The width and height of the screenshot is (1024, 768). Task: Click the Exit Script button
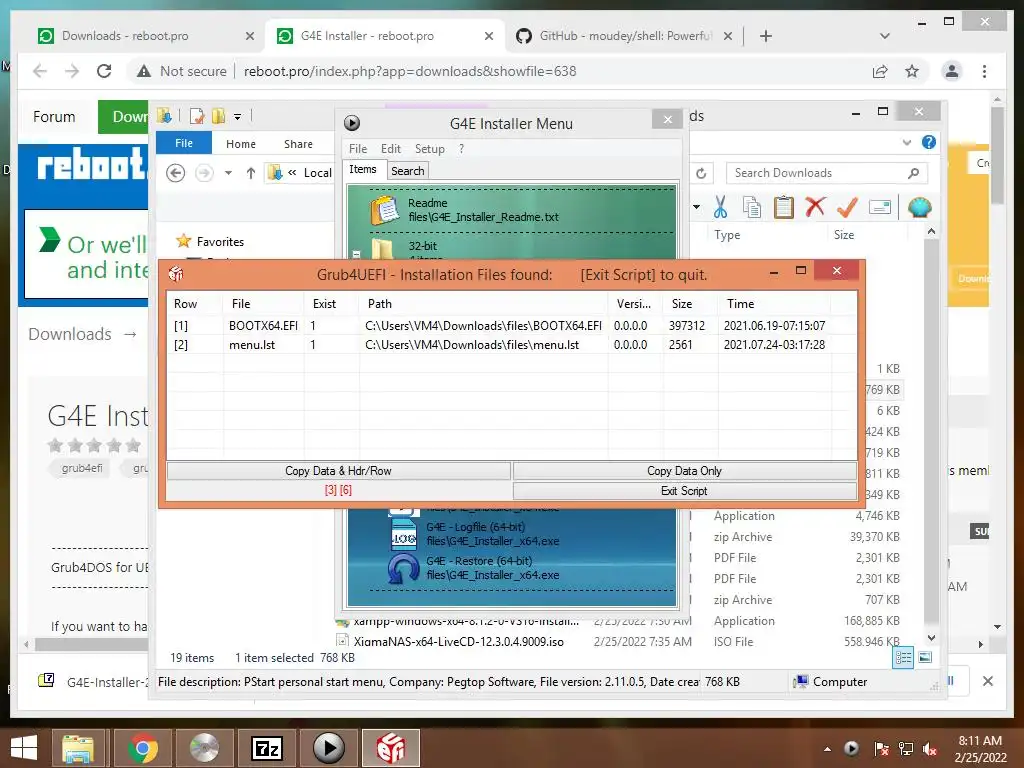[x=684, y=490]
